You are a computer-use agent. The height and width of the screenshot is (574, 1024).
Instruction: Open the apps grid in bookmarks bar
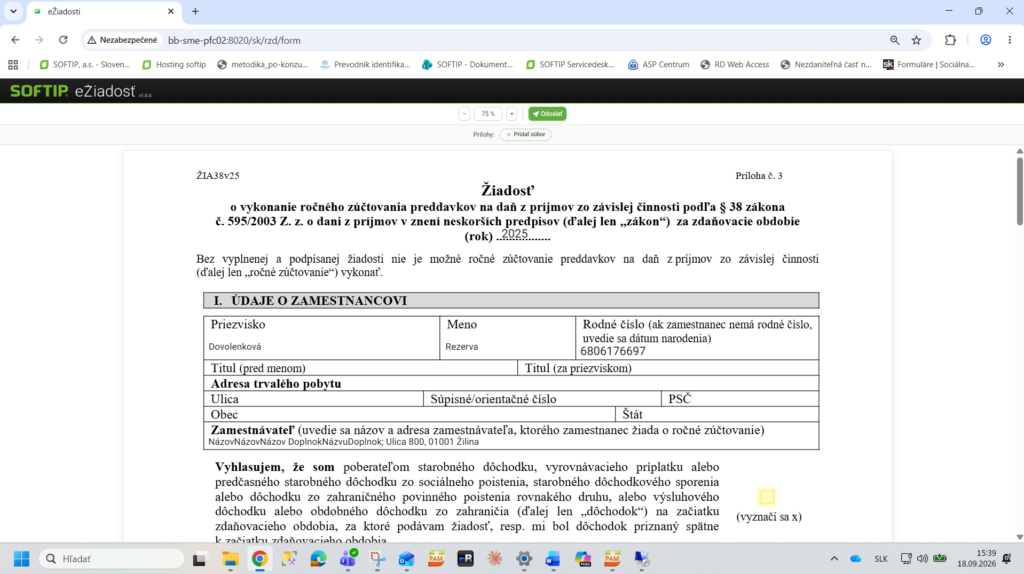(x=13, y=65)
